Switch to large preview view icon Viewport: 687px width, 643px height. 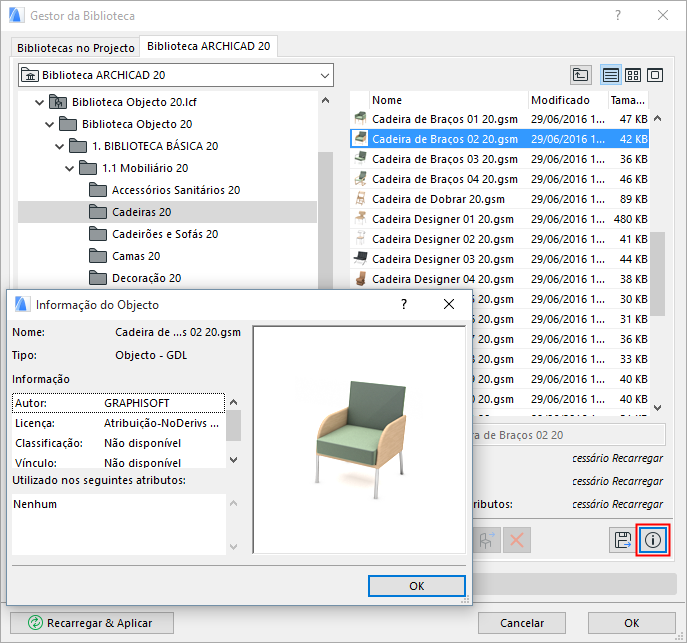click(655, 75)
